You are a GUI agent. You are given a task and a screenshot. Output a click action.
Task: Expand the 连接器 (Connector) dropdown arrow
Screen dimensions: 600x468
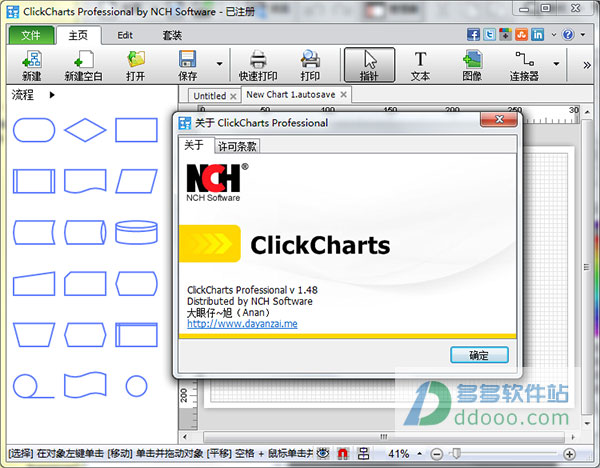pos(556,64)
